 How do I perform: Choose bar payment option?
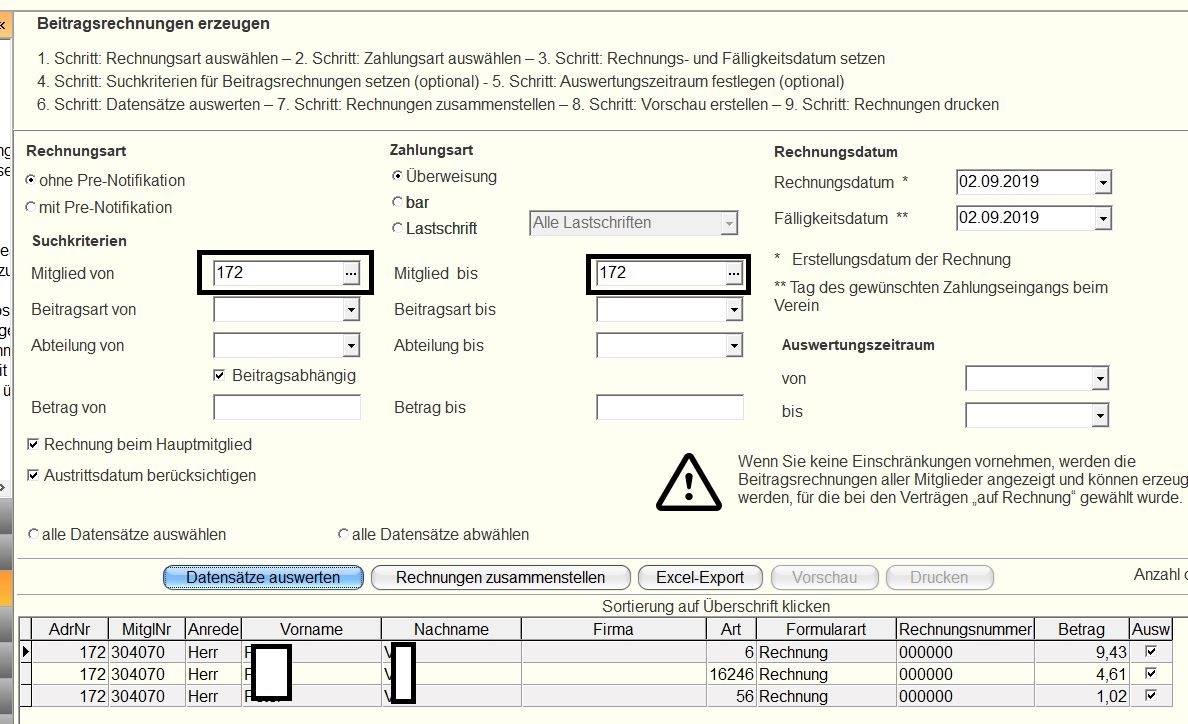tap(398, 202)
